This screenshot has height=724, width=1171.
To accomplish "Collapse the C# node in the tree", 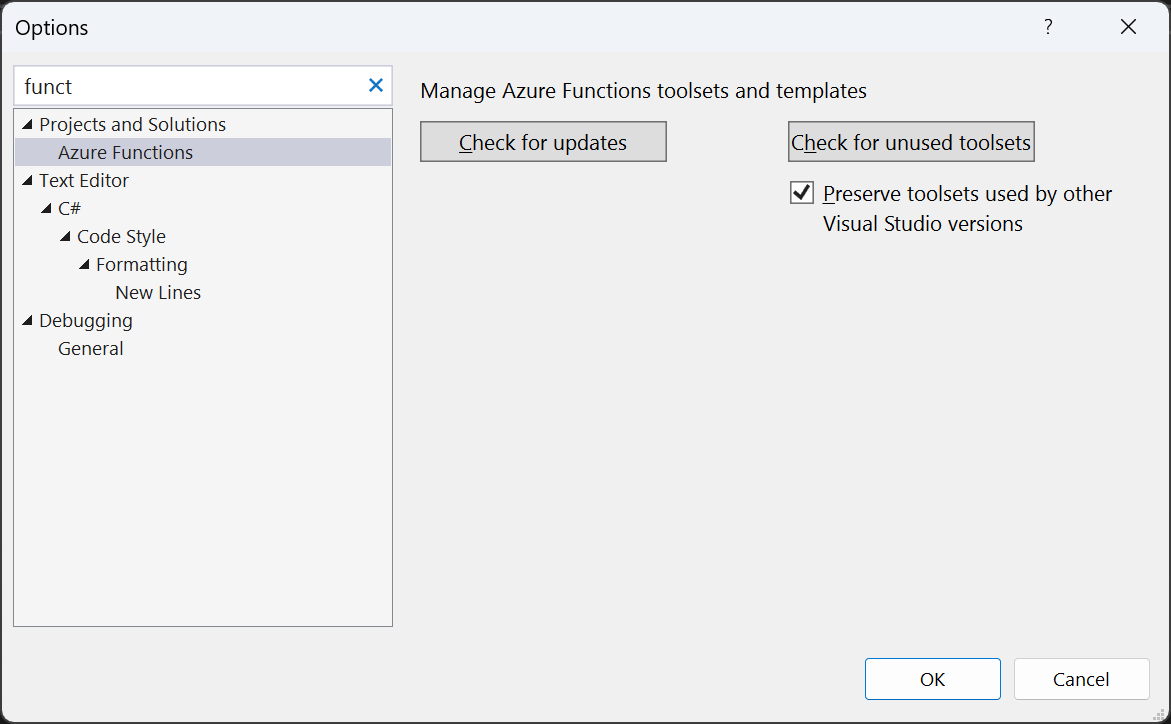I will [47, 208].
